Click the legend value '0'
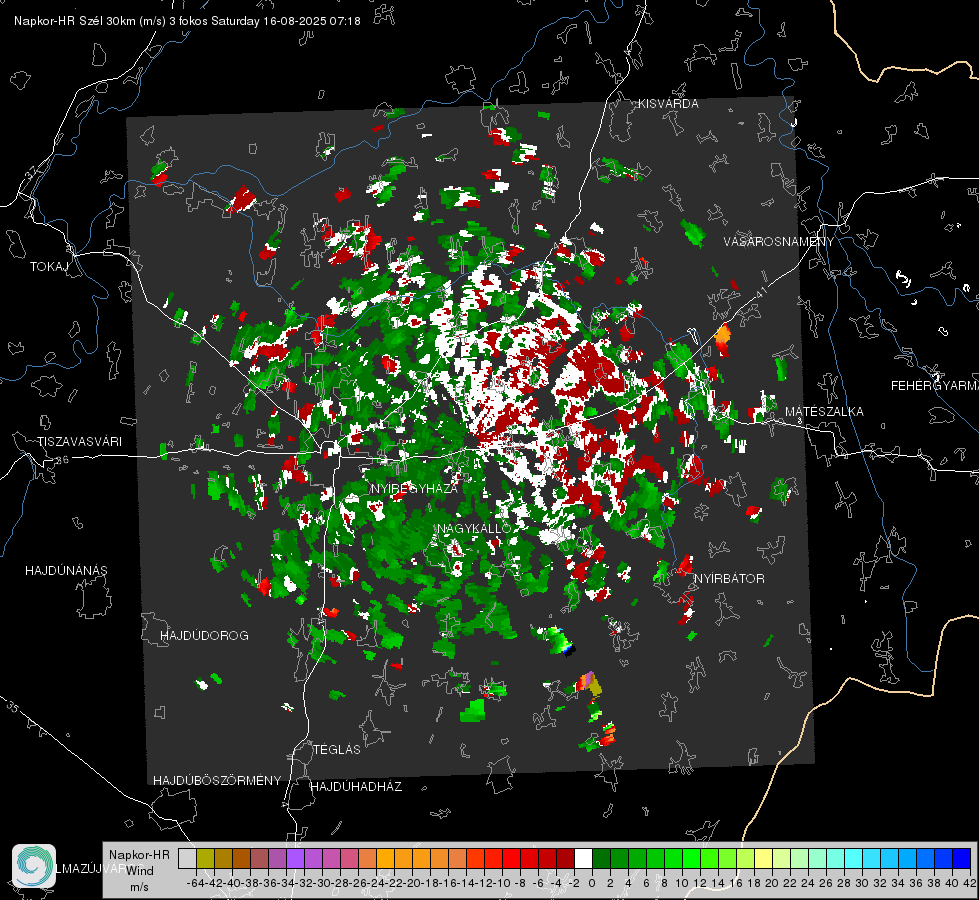This screenshot has height=900, width=979. coord(592,883)
